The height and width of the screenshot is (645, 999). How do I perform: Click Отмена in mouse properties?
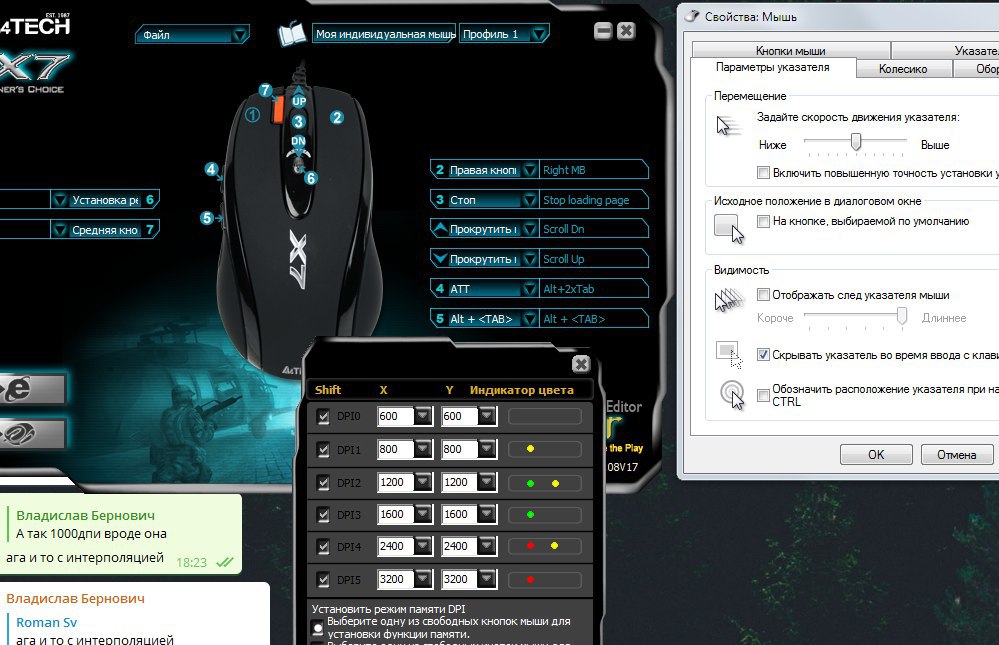[956, 454]
